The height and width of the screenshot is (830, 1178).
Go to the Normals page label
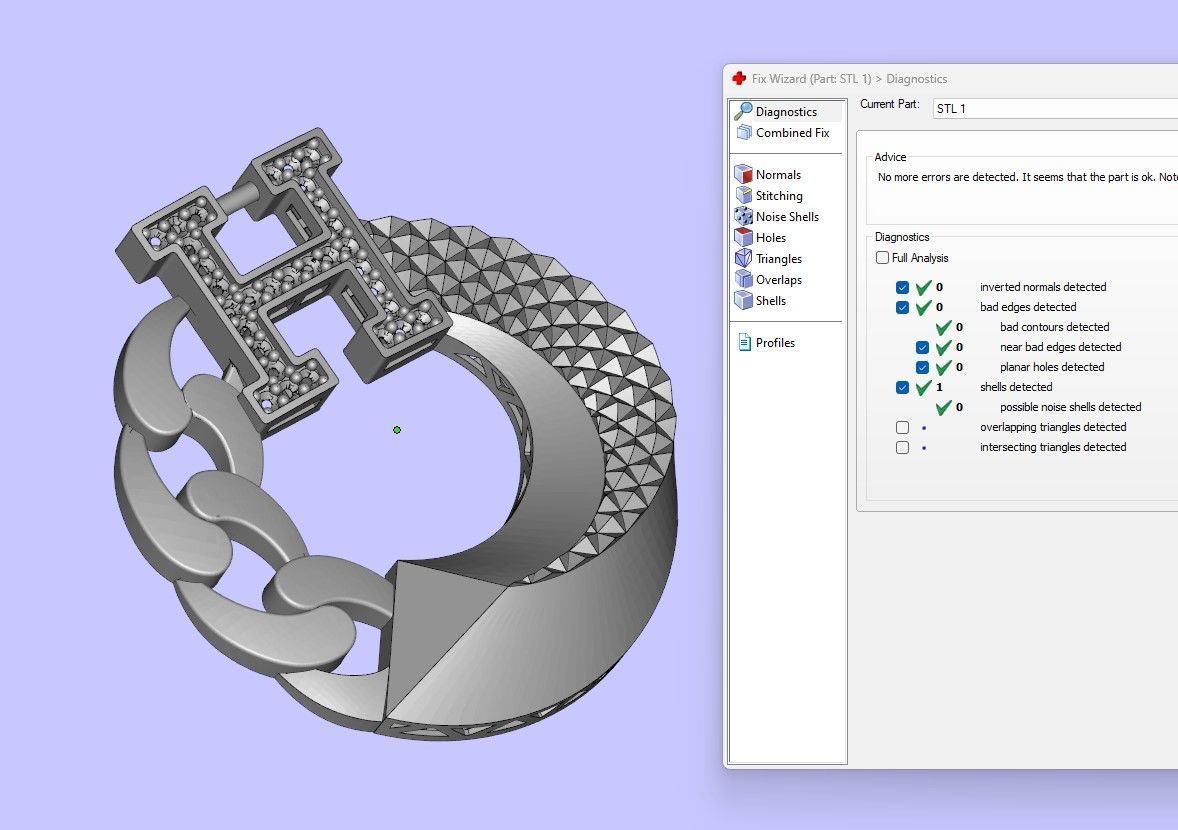[778, 175]
